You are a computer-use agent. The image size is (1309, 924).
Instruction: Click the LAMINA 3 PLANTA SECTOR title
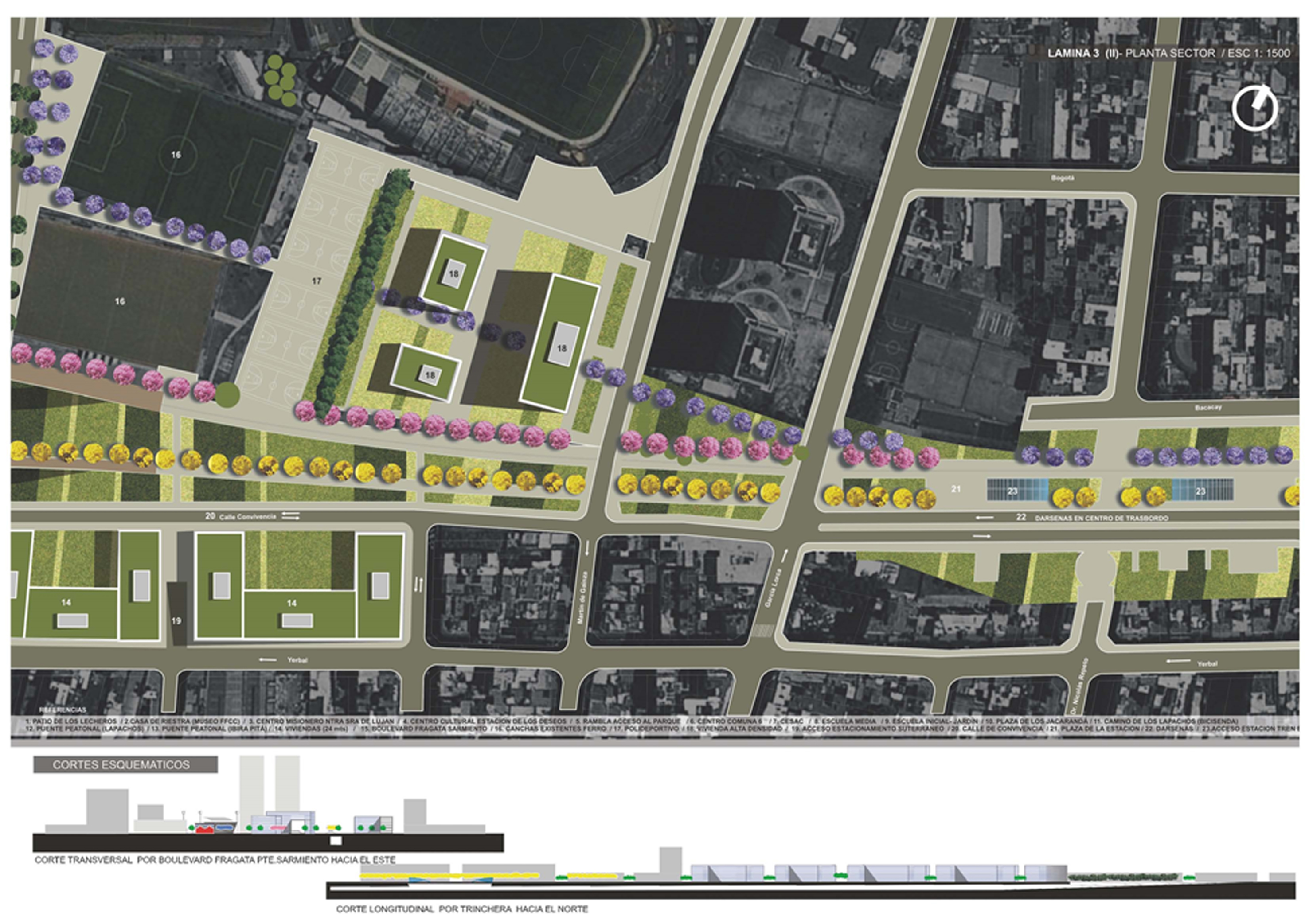click(1168, 54)
